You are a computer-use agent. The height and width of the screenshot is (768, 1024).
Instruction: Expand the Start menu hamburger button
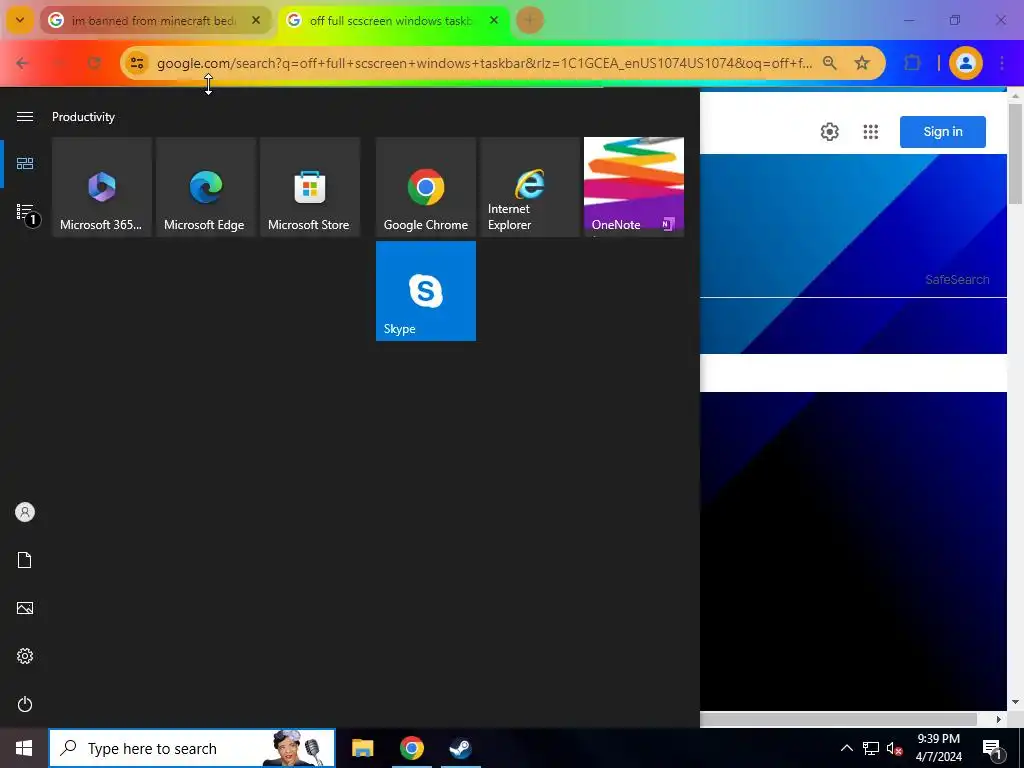pos(25,116)
